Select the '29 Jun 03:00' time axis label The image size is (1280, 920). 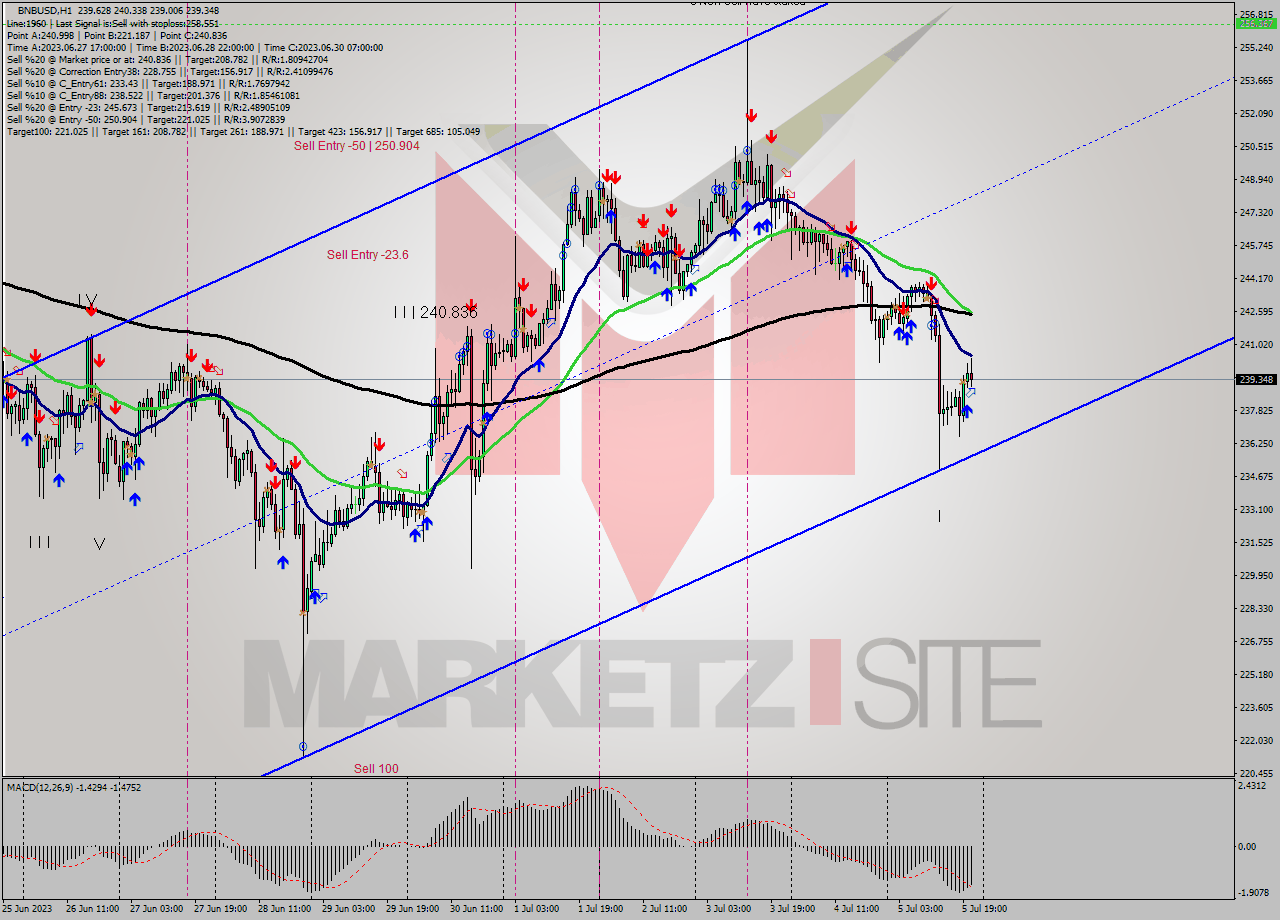pyautogui.click(x=349, y=909)
